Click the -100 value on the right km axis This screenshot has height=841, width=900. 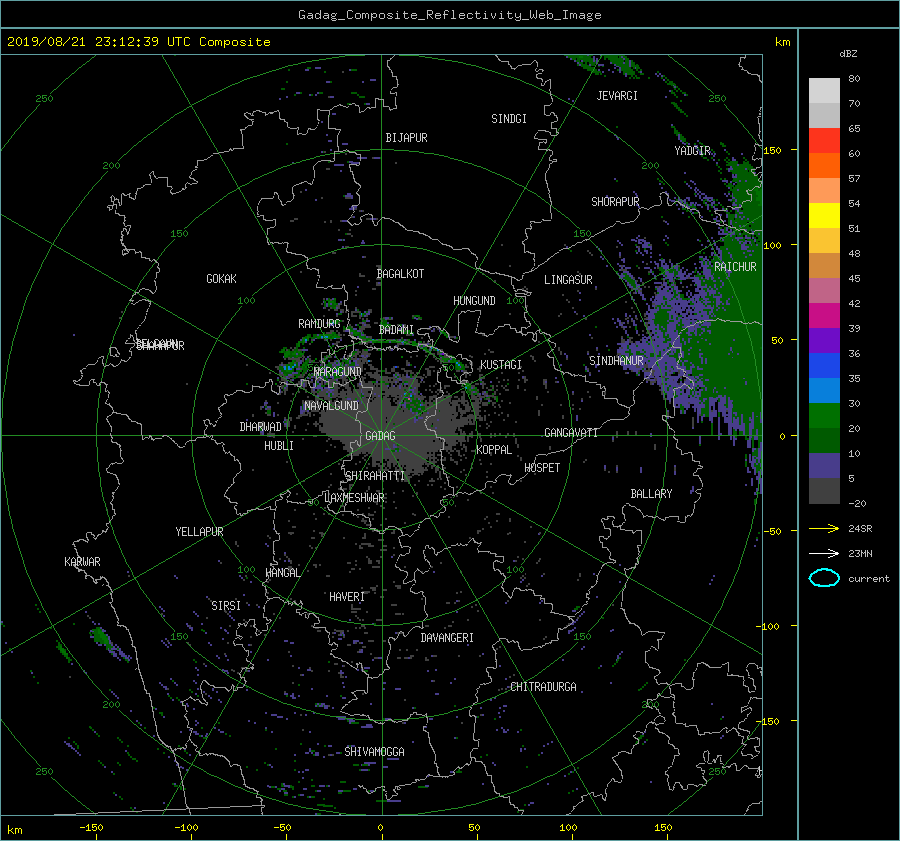767,626
